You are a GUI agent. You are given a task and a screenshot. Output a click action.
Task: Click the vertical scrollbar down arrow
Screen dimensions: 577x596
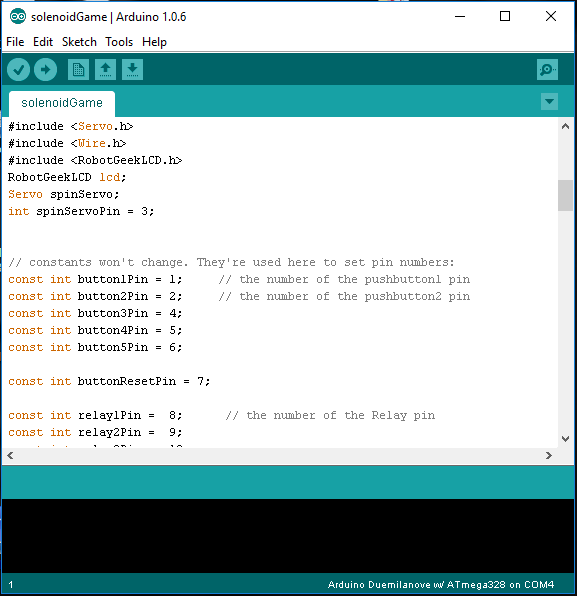pos(565,439)
